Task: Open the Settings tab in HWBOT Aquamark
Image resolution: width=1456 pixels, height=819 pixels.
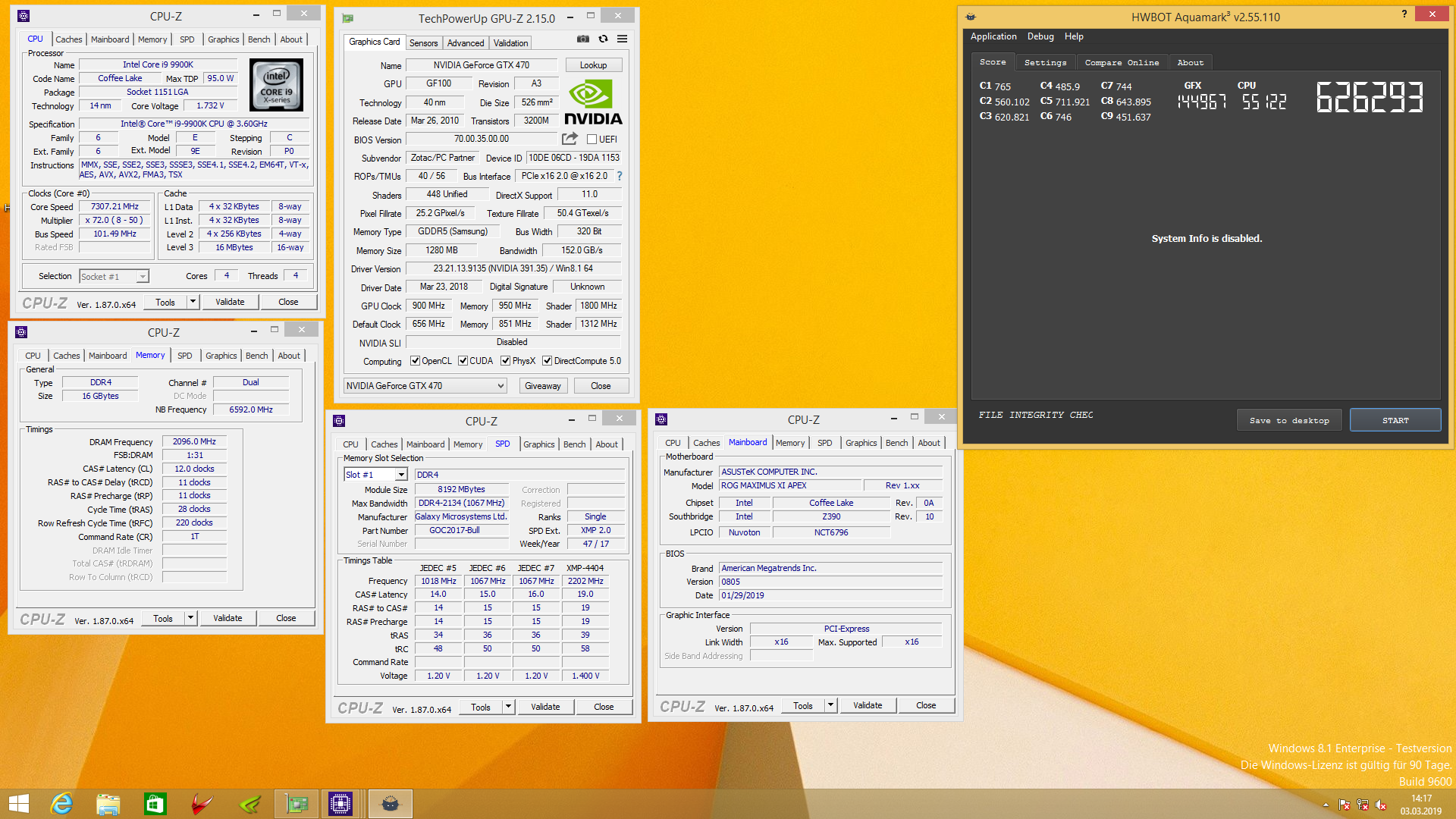Action: tap(1045, 63)
